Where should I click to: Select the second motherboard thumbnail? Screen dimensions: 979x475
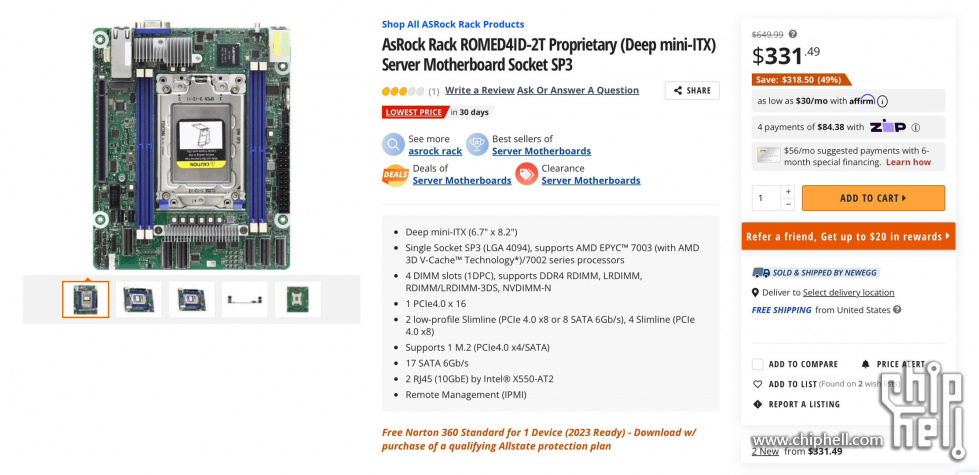point(139,299)
